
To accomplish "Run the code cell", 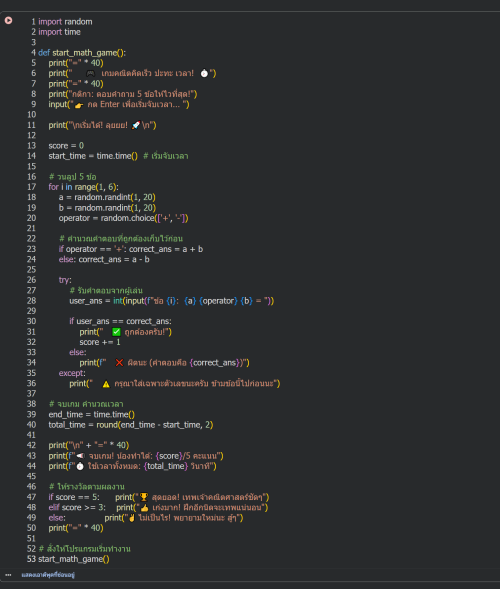I will pyautogui.click(x=8, y=20).
